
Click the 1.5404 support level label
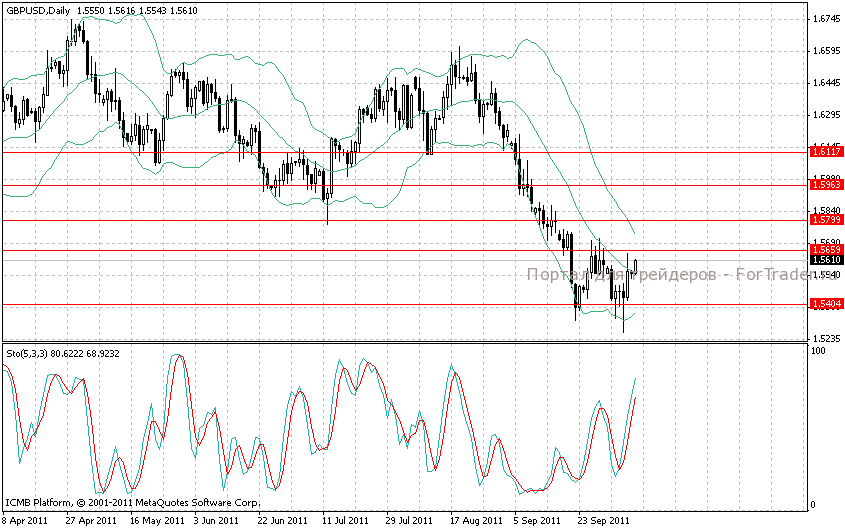click(x=826, y=304)
